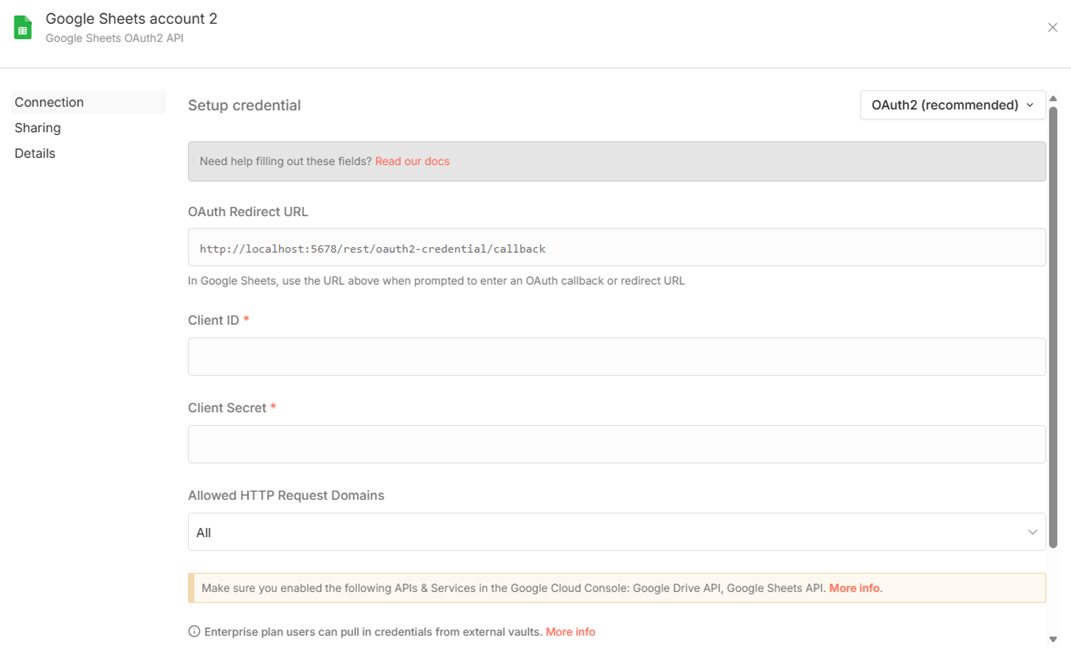Click into the Client Secret field

click(x=616, y=444)
